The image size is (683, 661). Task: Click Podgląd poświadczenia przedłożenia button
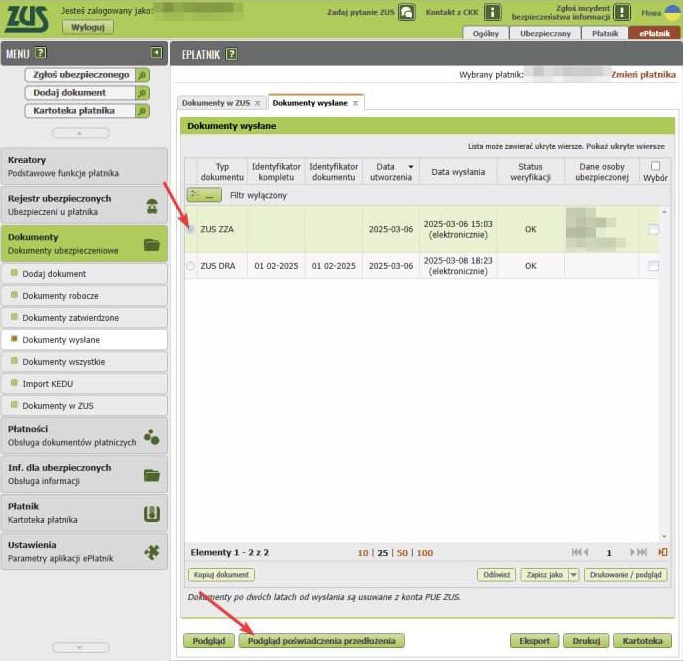(321, 640)
